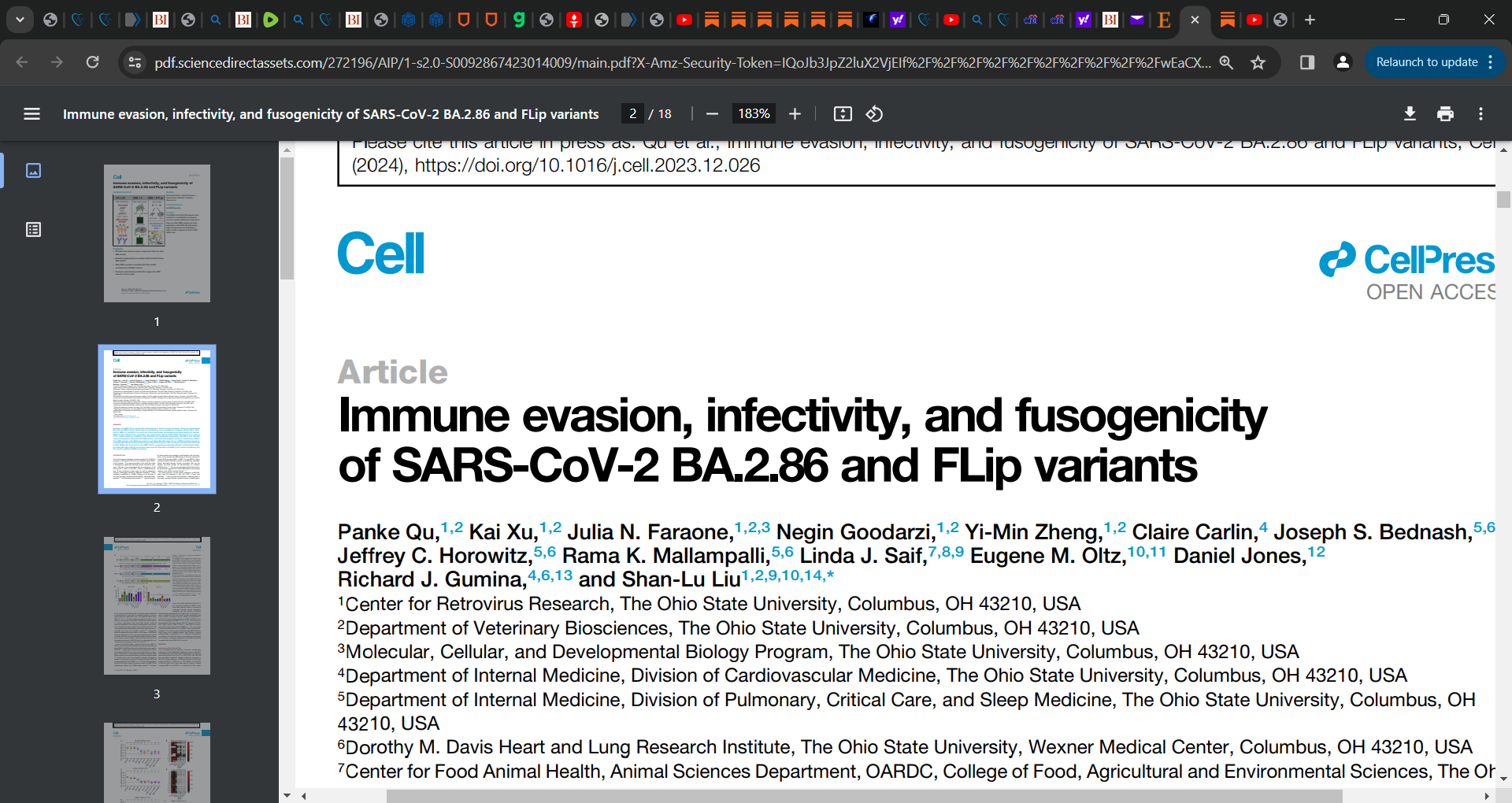1512x803 pixels.
Task: Show the document outline in sidebar
Action: coord(33,230)
